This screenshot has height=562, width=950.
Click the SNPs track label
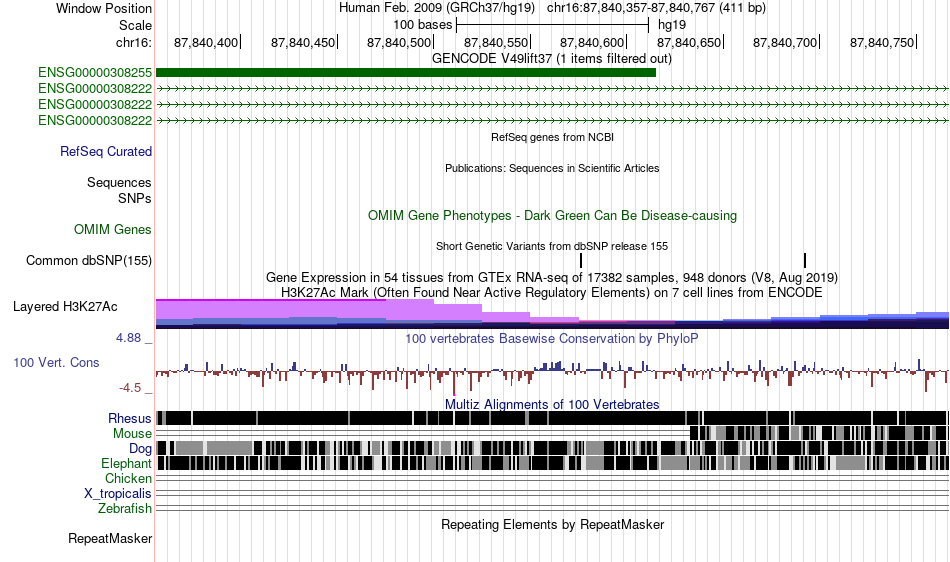coord(135,199)
